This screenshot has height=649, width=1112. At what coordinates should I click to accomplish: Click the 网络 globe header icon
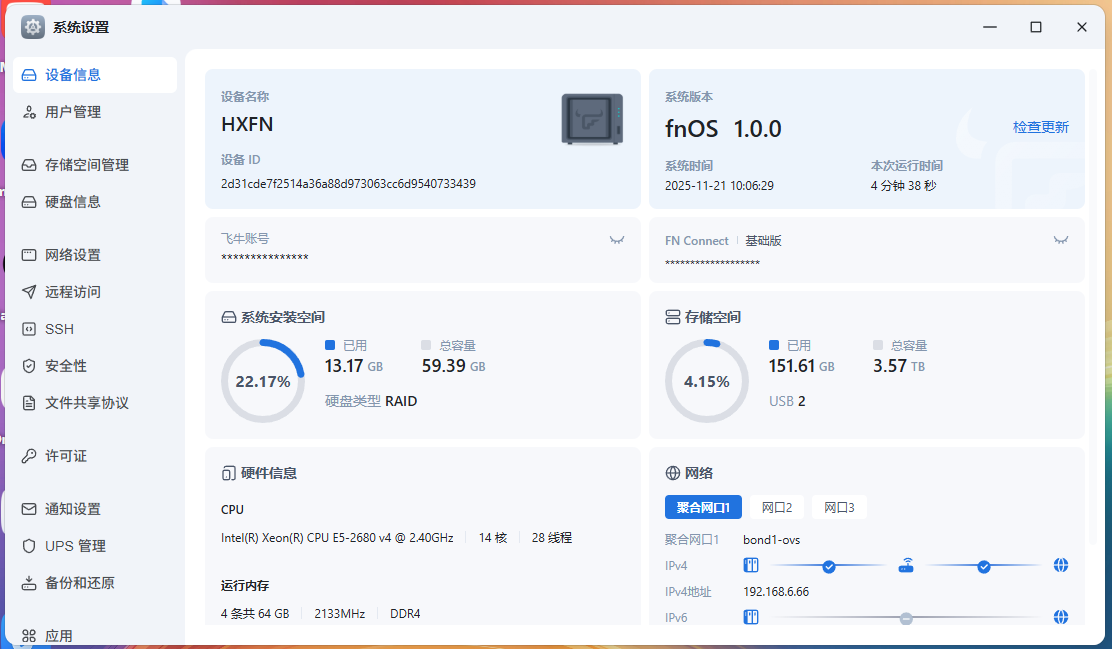pyautogui.click(x=672, y=473)
